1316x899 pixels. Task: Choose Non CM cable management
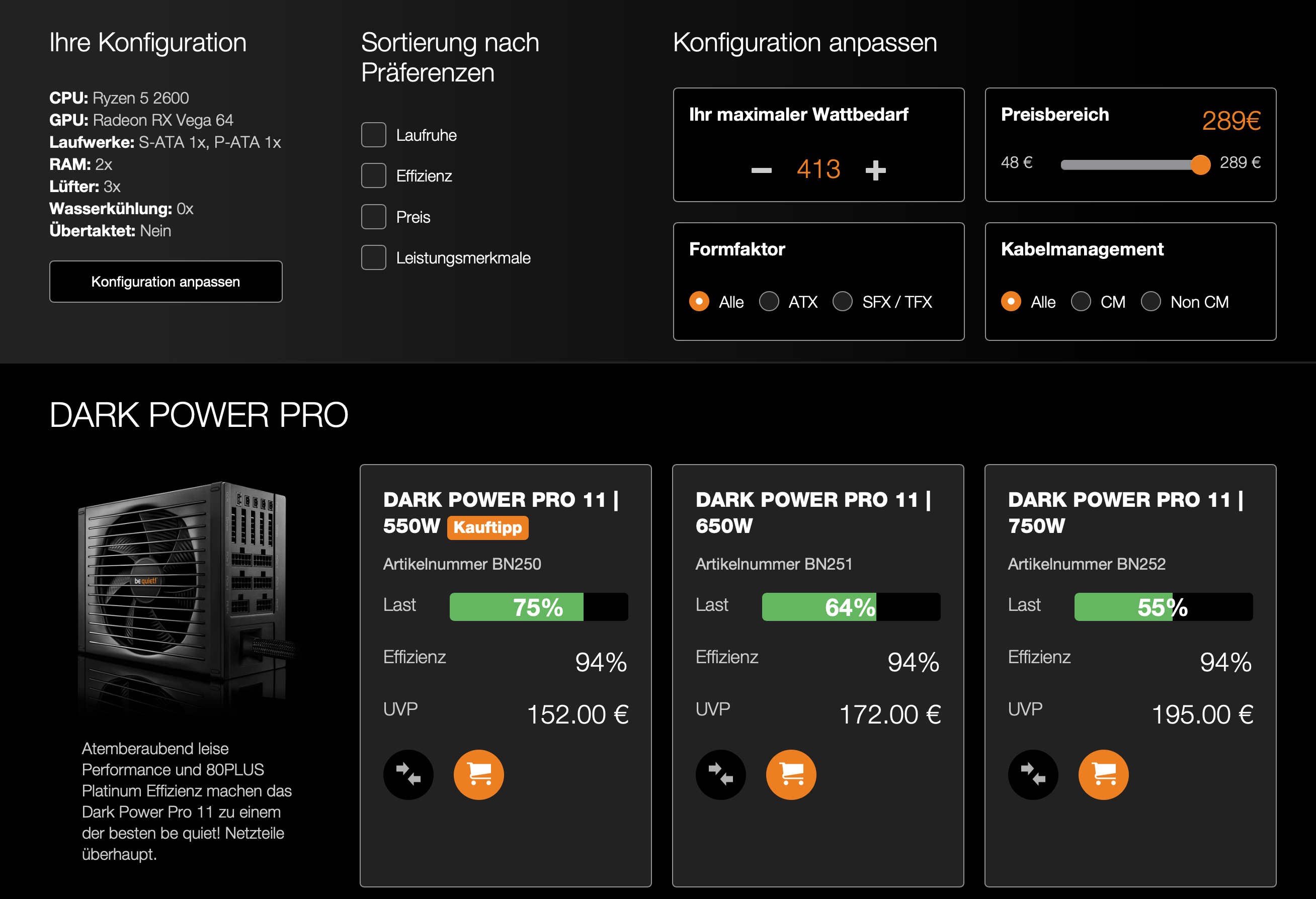(x=1150, y=301)
